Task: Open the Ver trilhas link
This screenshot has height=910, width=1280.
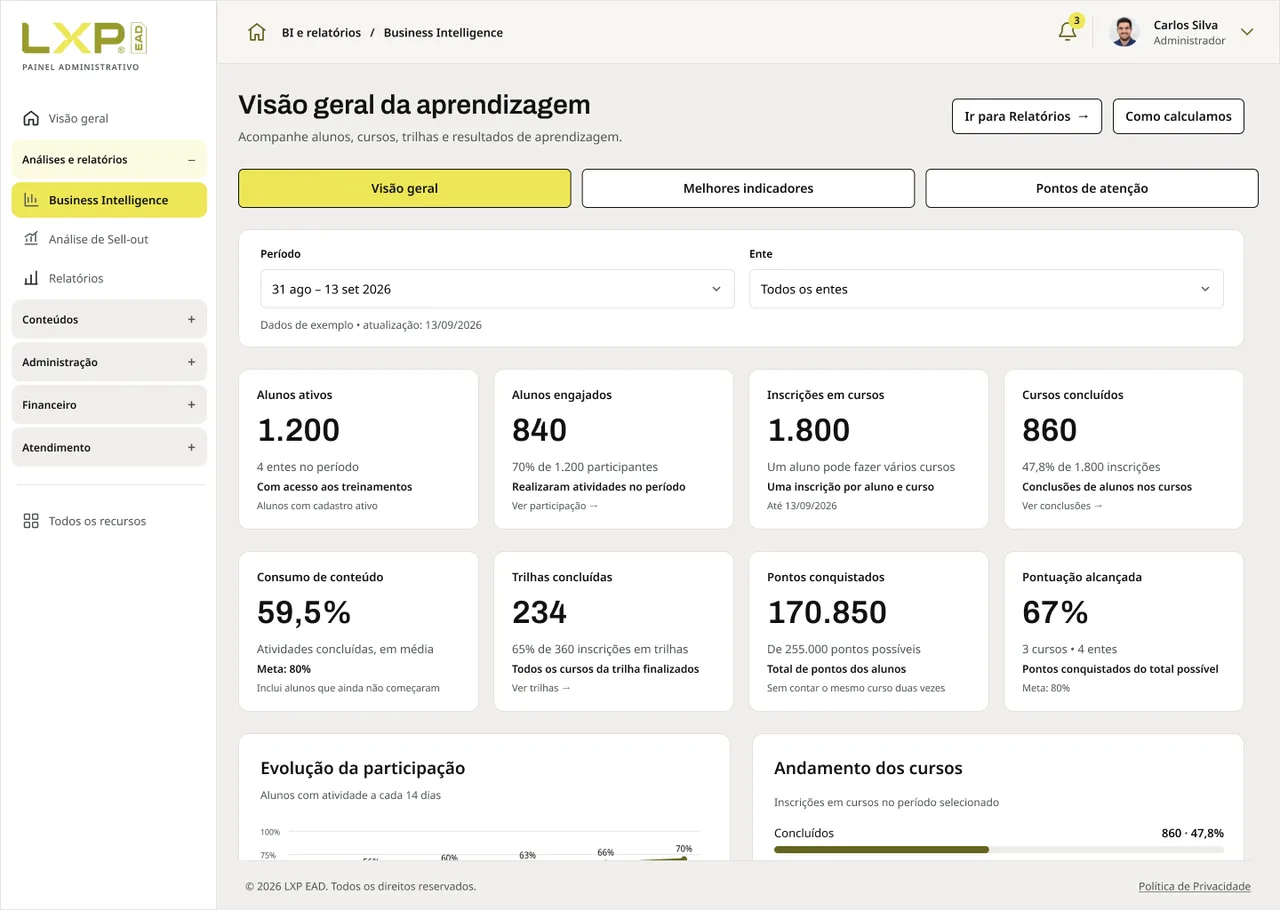Action: click(x=541, y=688)
